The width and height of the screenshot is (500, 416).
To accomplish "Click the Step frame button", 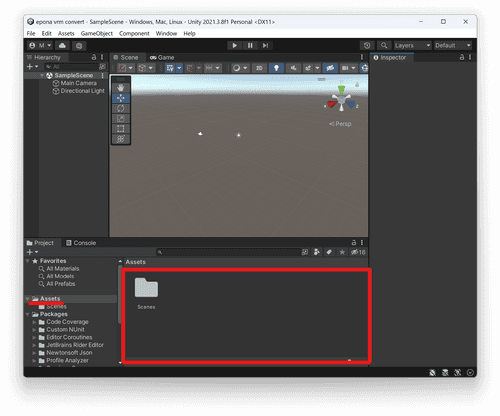I will click(x=265, y=45).
